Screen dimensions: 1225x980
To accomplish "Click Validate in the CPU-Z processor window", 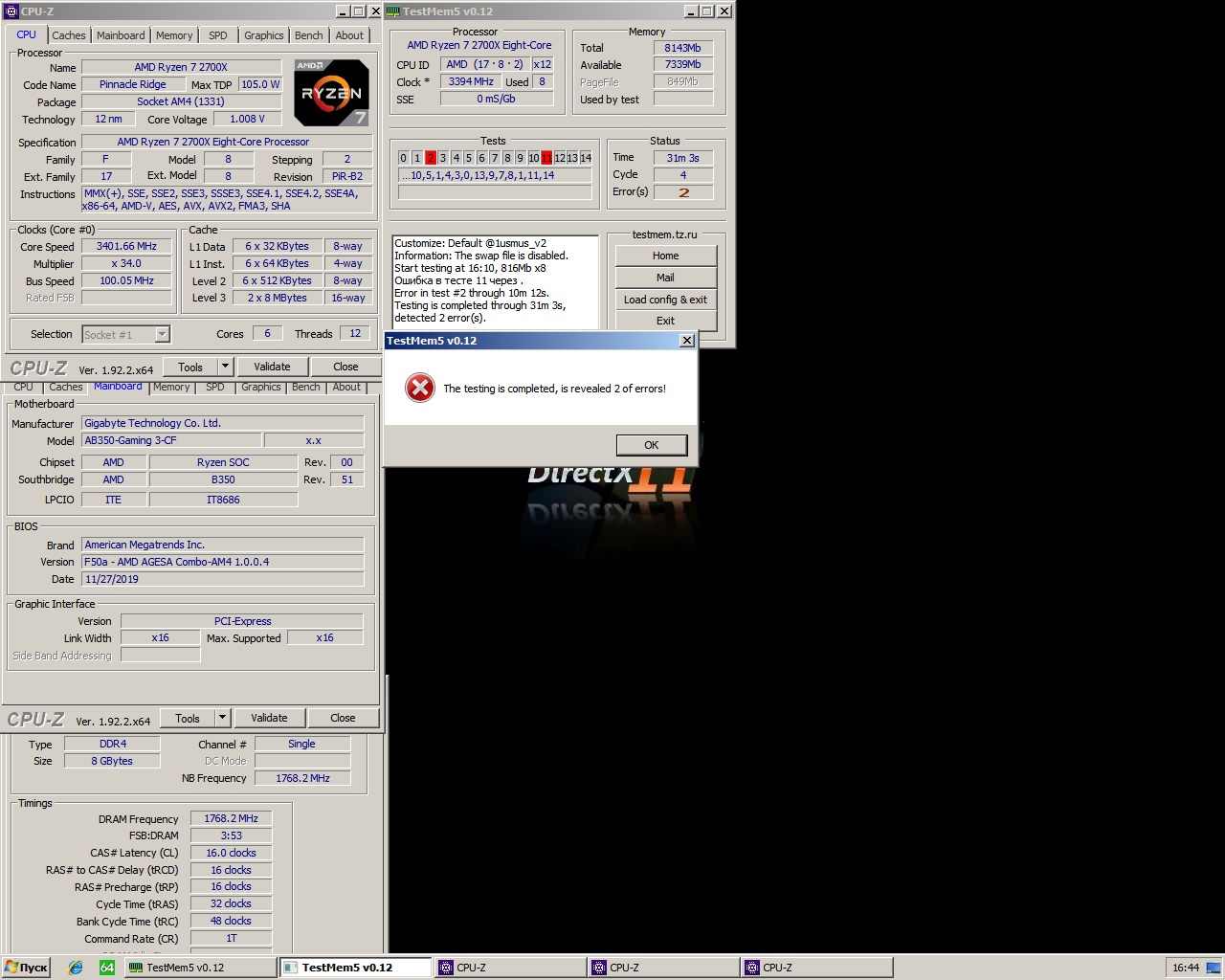I will click(x=272, y=367).
